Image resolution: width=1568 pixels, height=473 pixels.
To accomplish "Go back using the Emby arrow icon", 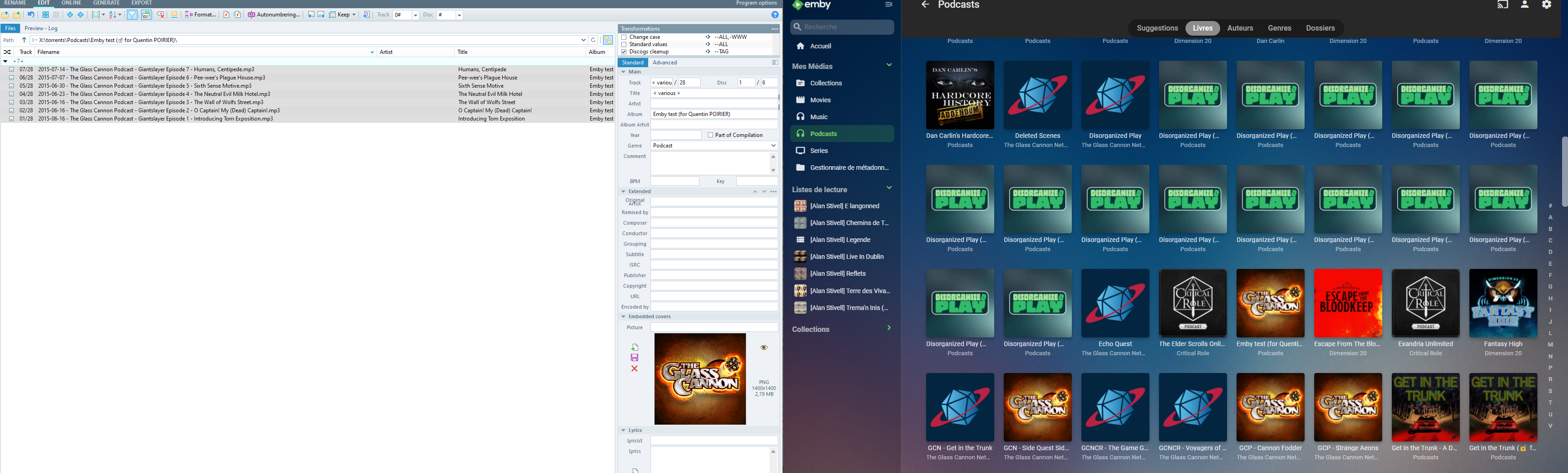I will coord(925,5).
